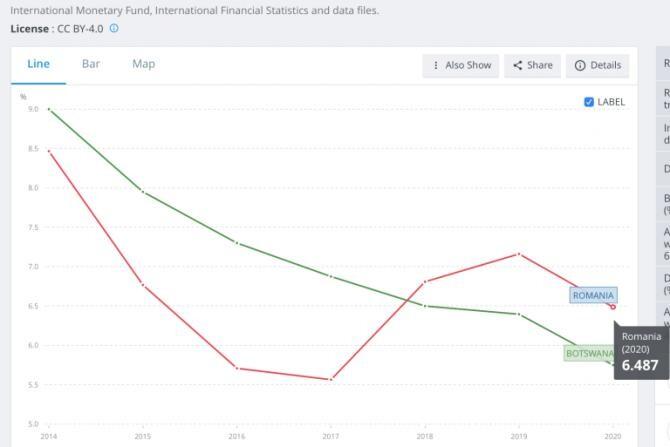Click the Details info icon
Viewport: 670px width, 447px height.
click(580, 65)
